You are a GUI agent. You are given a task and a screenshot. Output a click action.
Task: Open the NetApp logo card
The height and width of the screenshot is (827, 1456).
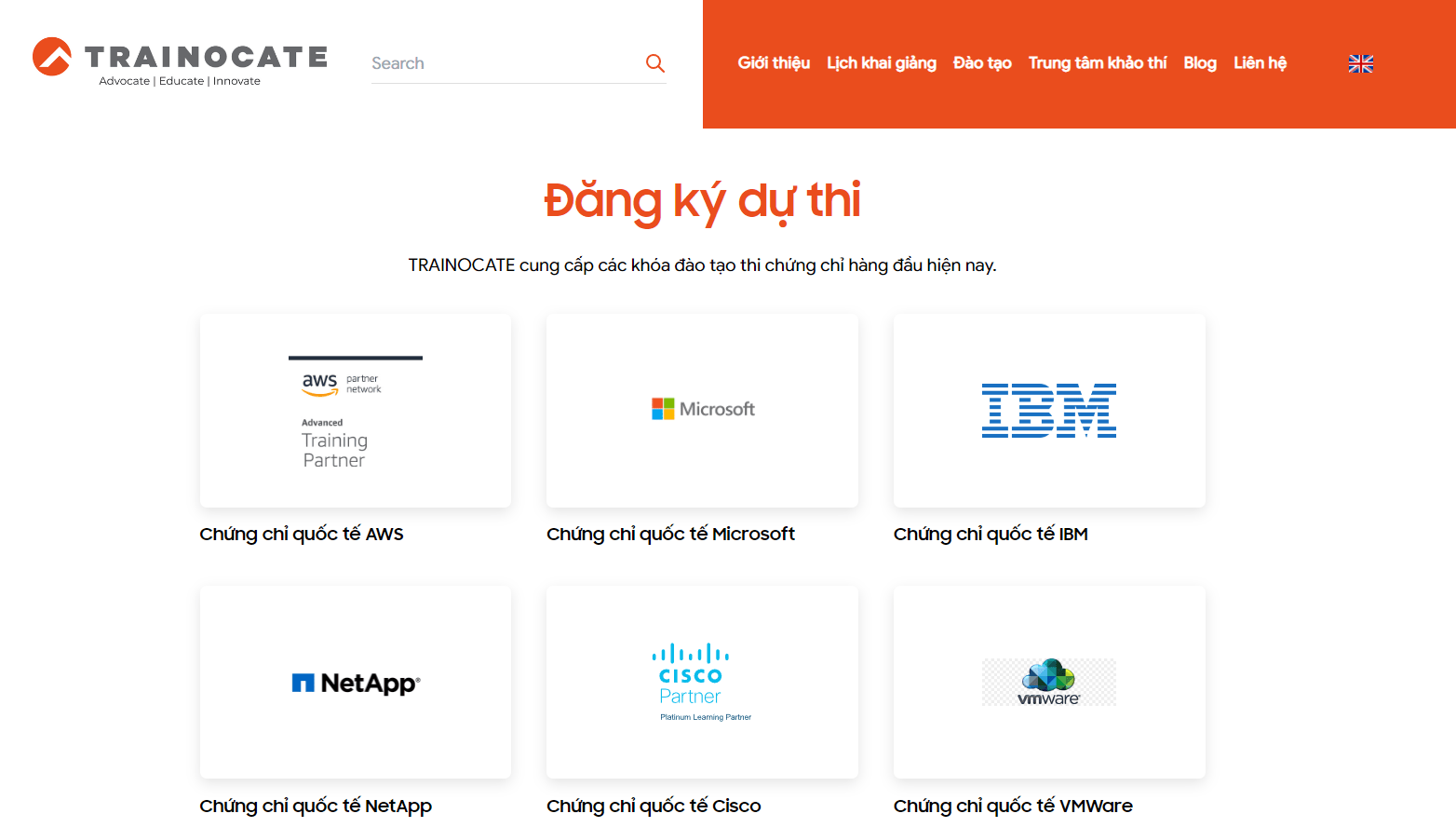pos(356,683)
